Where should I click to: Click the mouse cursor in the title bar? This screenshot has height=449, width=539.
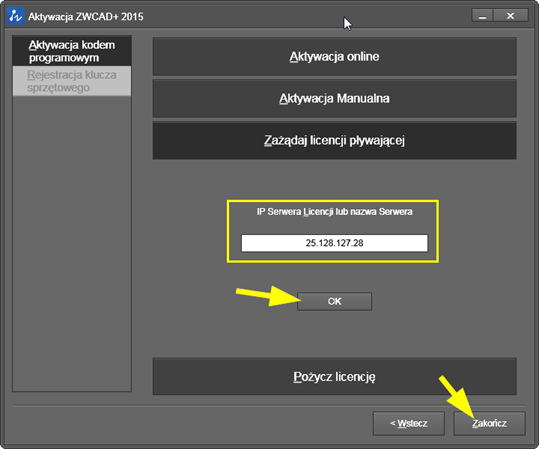click(347, 23)
